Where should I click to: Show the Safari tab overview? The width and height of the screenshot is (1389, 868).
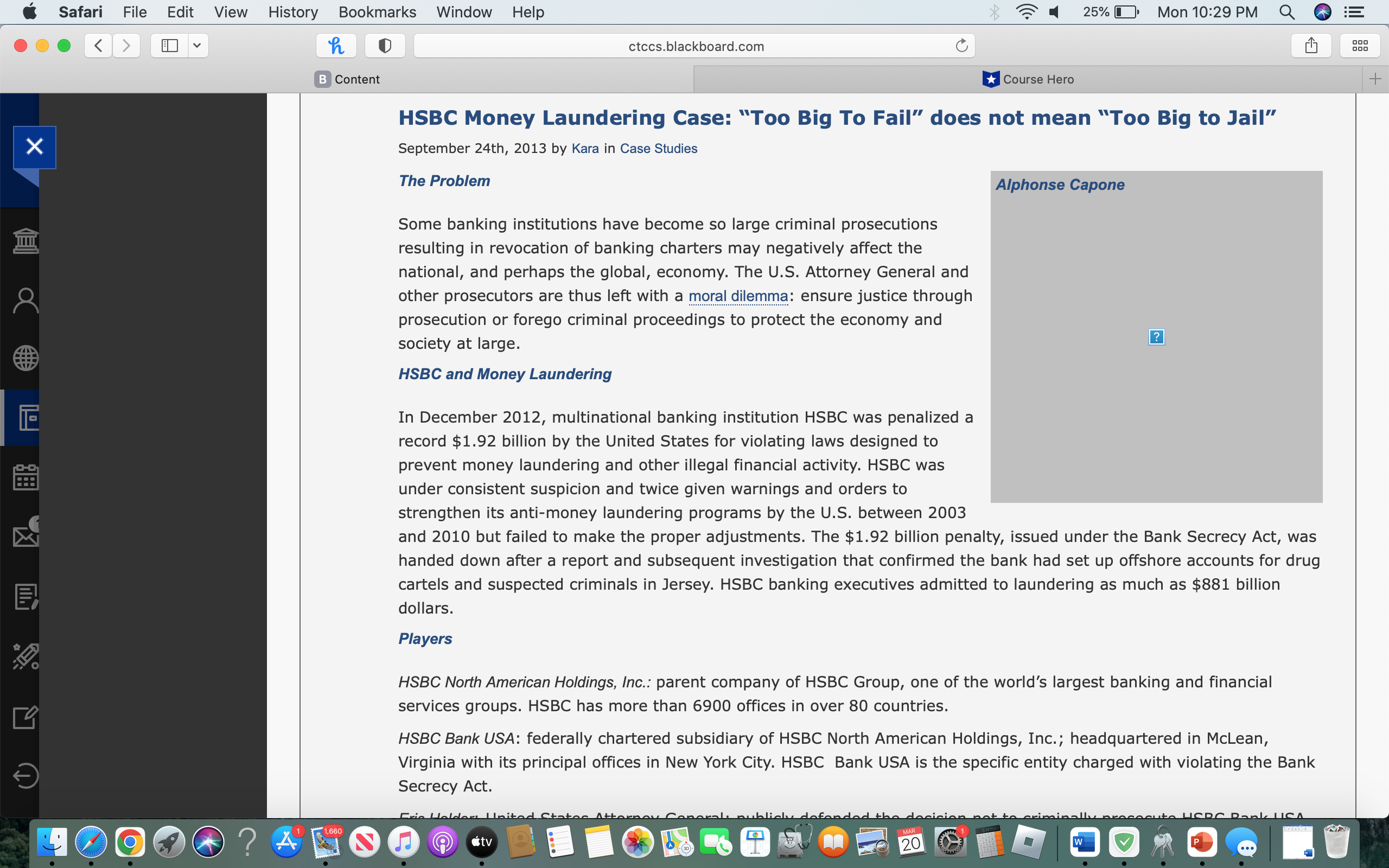(x=1360, y=46)
